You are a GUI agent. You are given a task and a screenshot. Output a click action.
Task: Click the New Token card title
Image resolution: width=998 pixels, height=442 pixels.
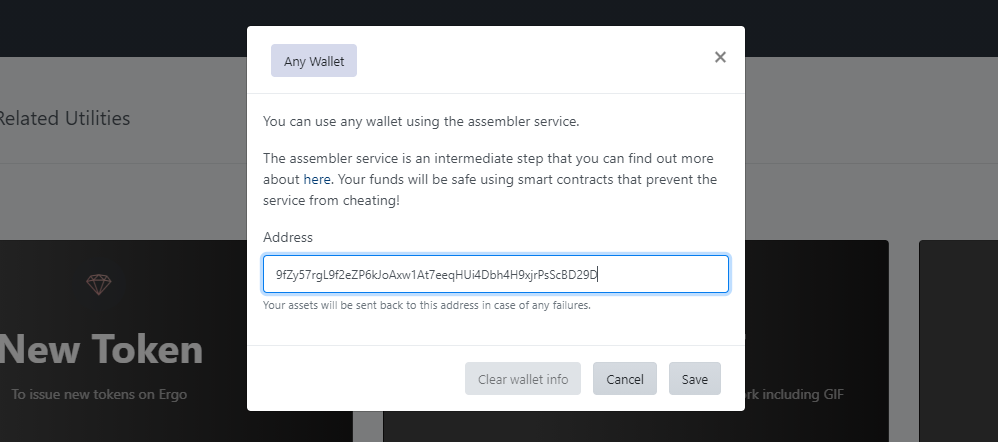100,349
